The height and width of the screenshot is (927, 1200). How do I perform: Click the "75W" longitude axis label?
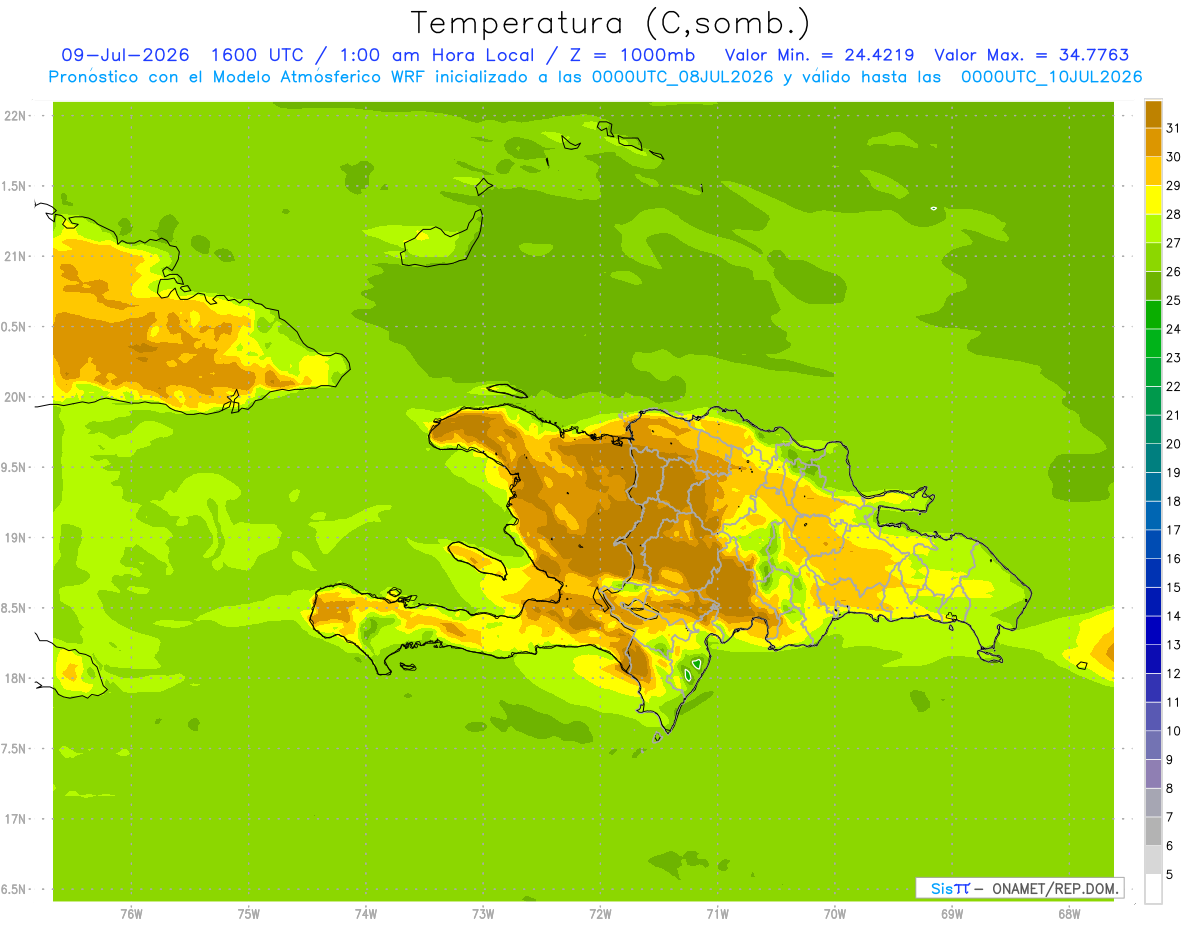(x=249, y=914)
